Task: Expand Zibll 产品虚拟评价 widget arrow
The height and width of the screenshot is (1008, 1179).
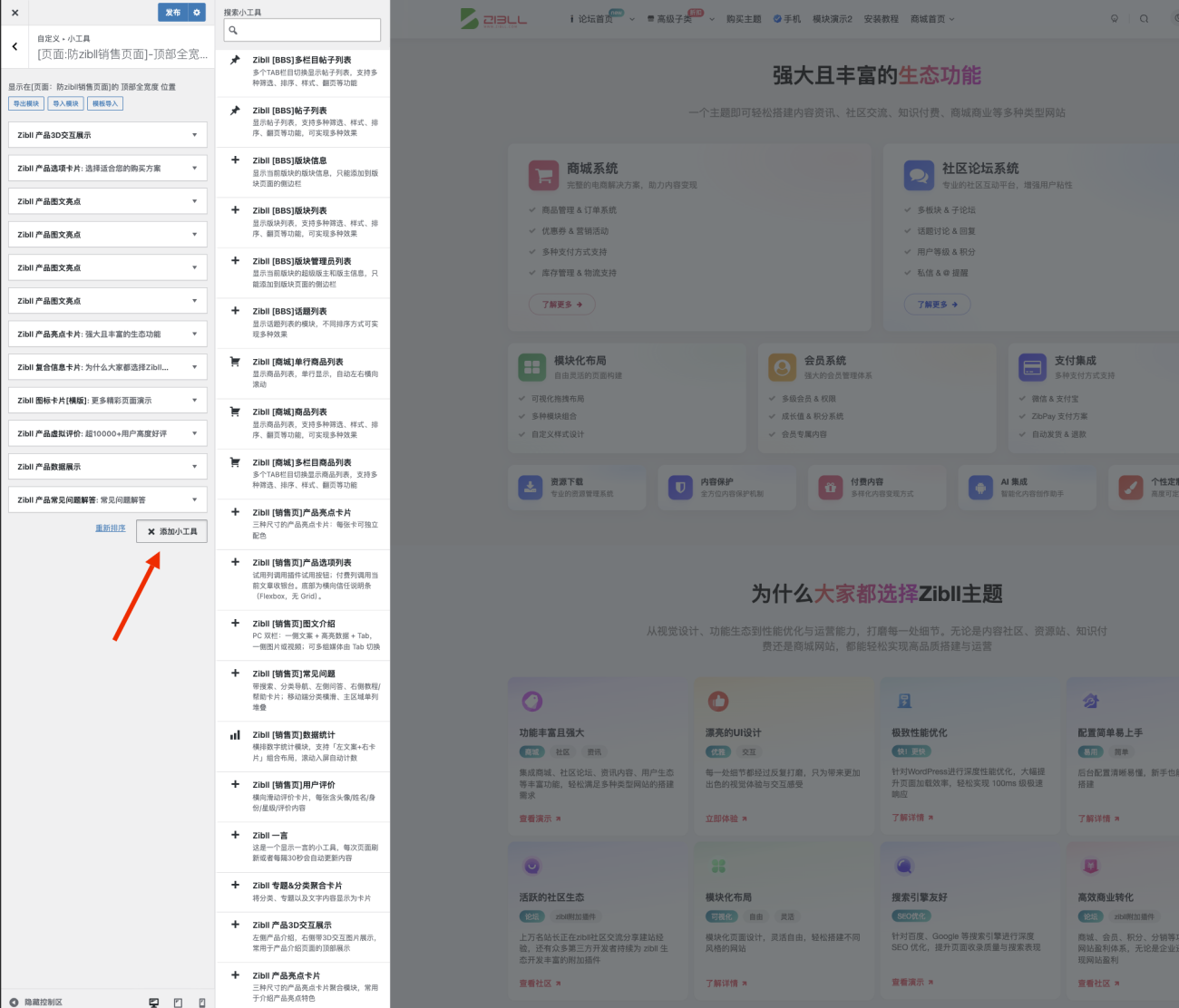Action: pyautogui.click(x=194, y=433)
